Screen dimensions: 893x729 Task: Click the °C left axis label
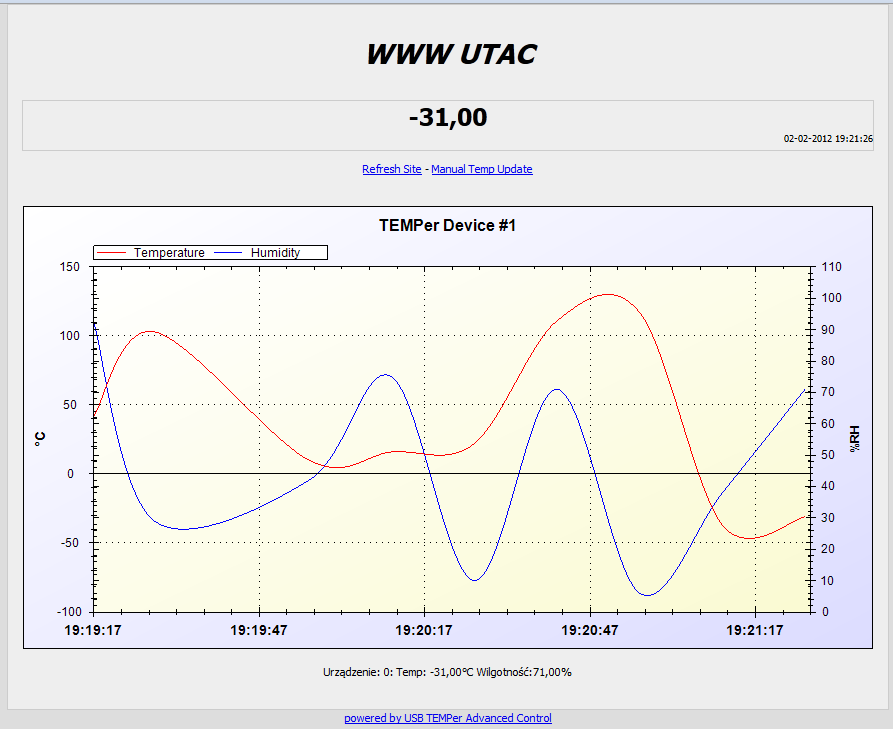(x=40, y=438)
